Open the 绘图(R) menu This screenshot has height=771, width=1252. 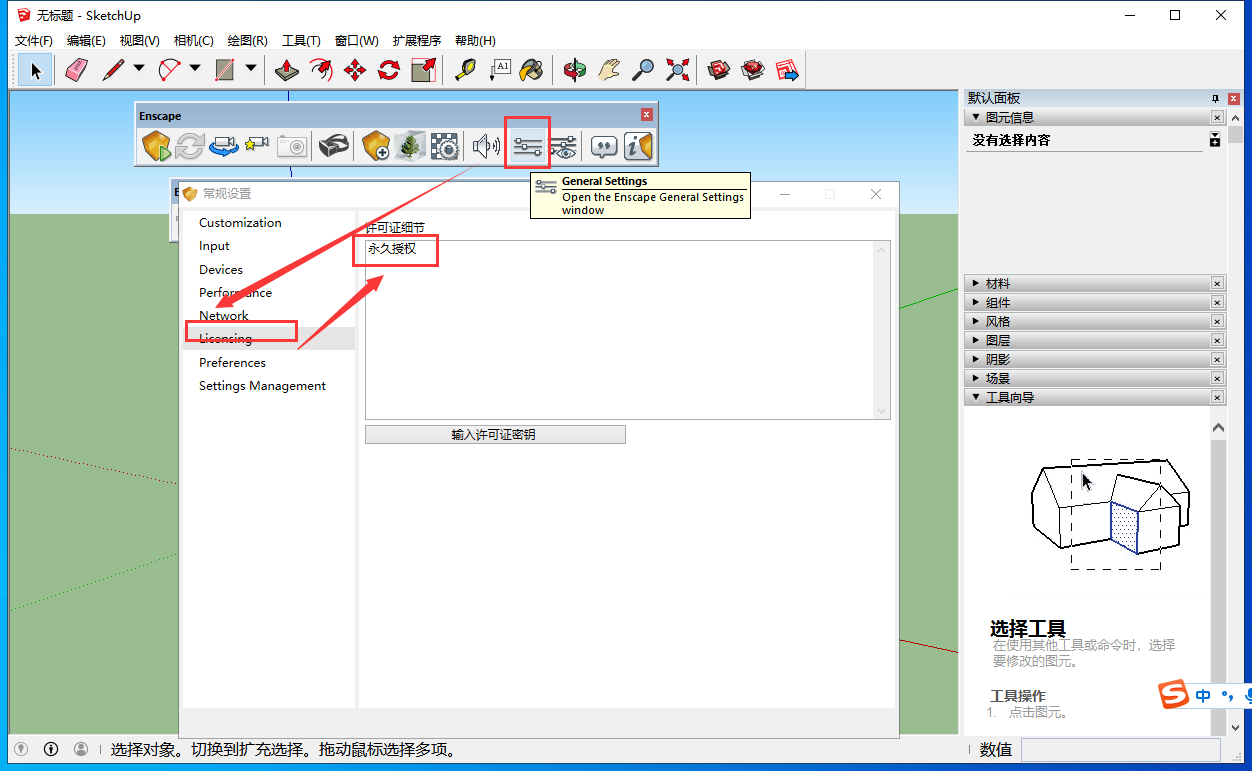point(248,41)
